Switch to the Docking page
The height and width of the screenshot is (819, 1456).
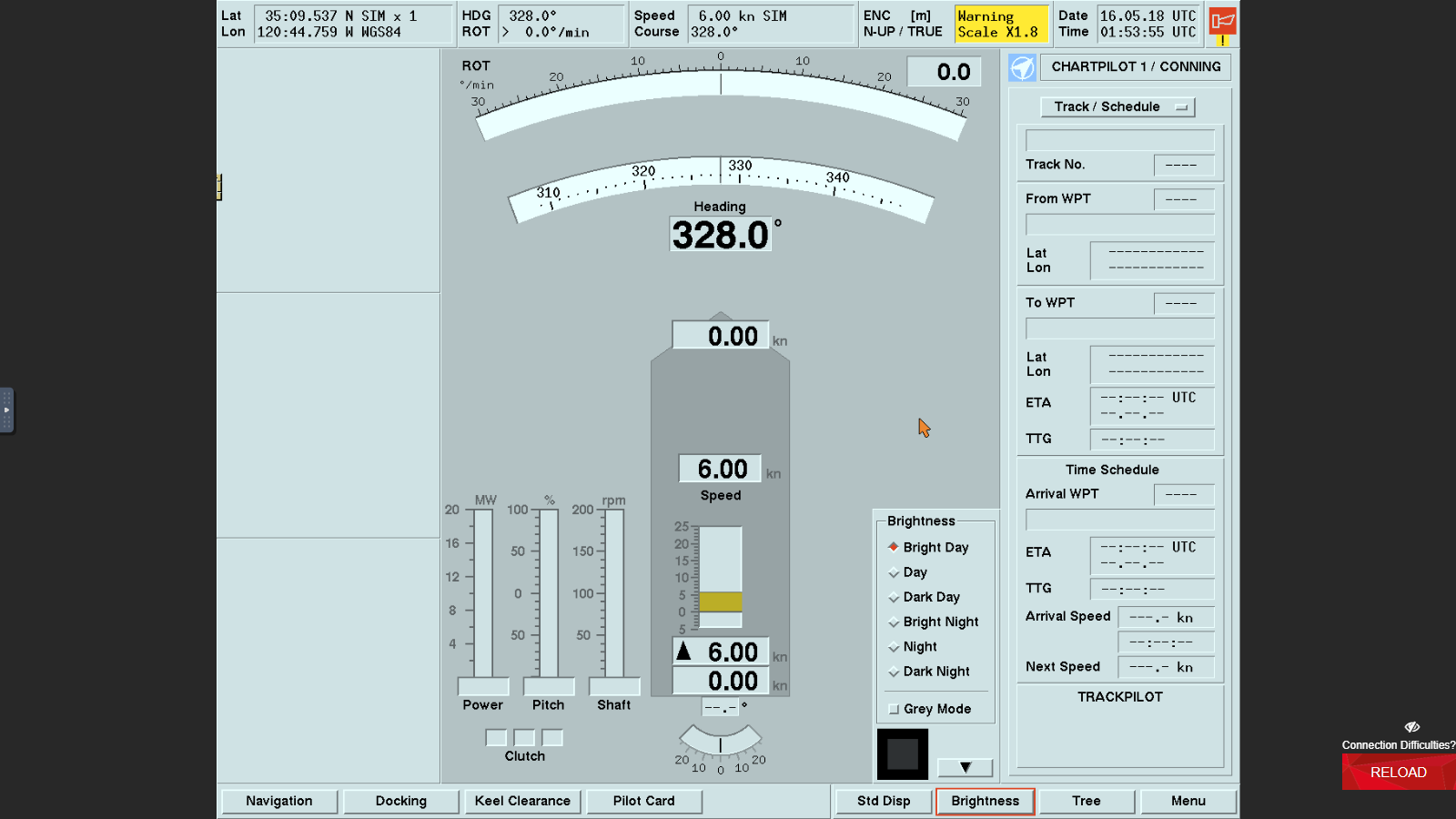point(401,801)
